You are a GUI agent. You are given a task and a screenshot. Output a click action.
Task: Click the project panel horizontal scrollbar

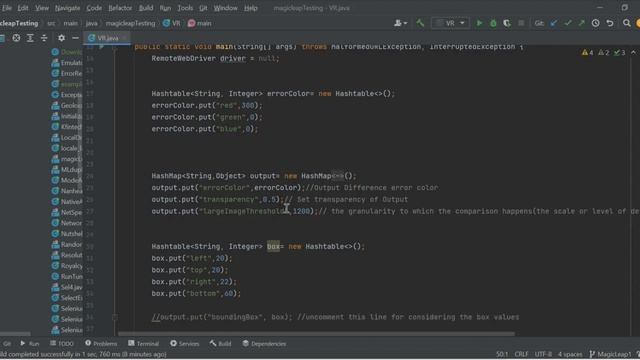pyautogui.click(x=15, y=334)
